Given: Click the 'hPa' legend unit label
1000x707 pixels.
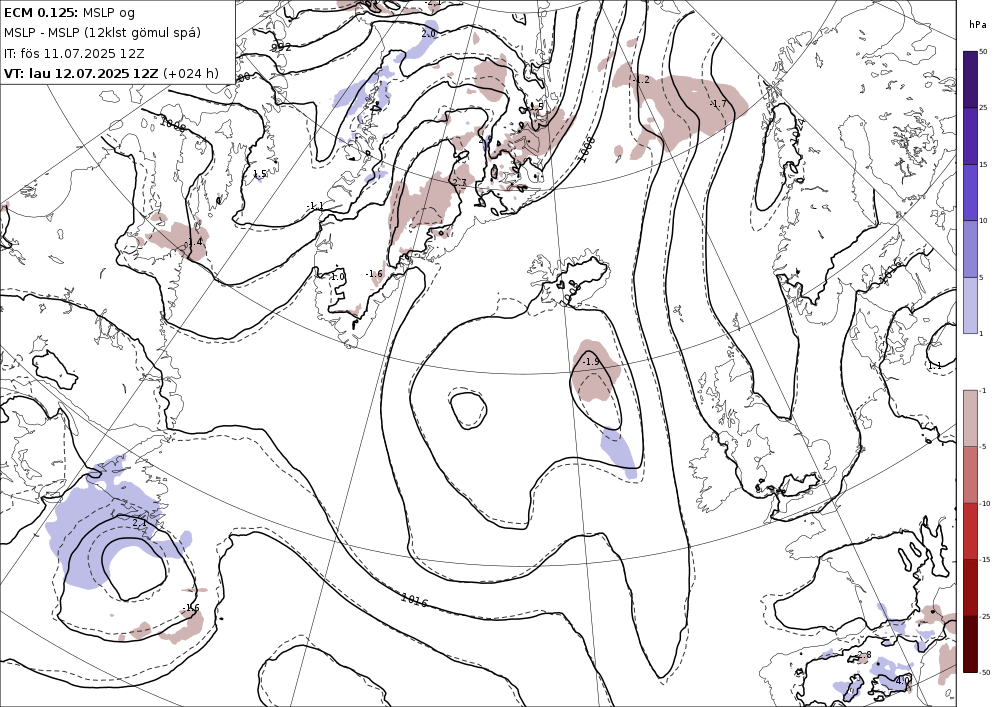Looking at the screenshot, I should point(977,25).
